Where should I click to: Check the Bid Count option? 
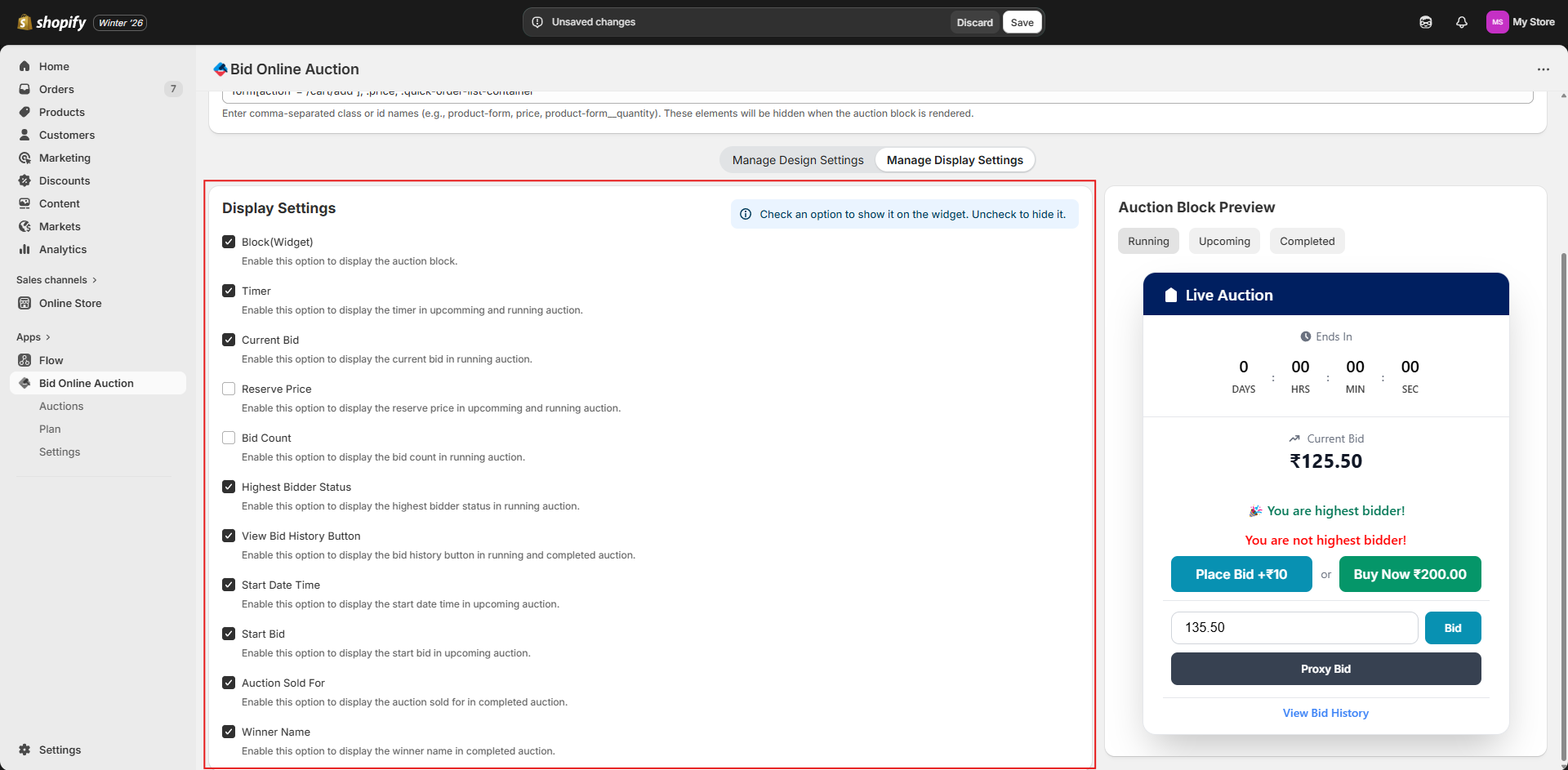point(229,438)
